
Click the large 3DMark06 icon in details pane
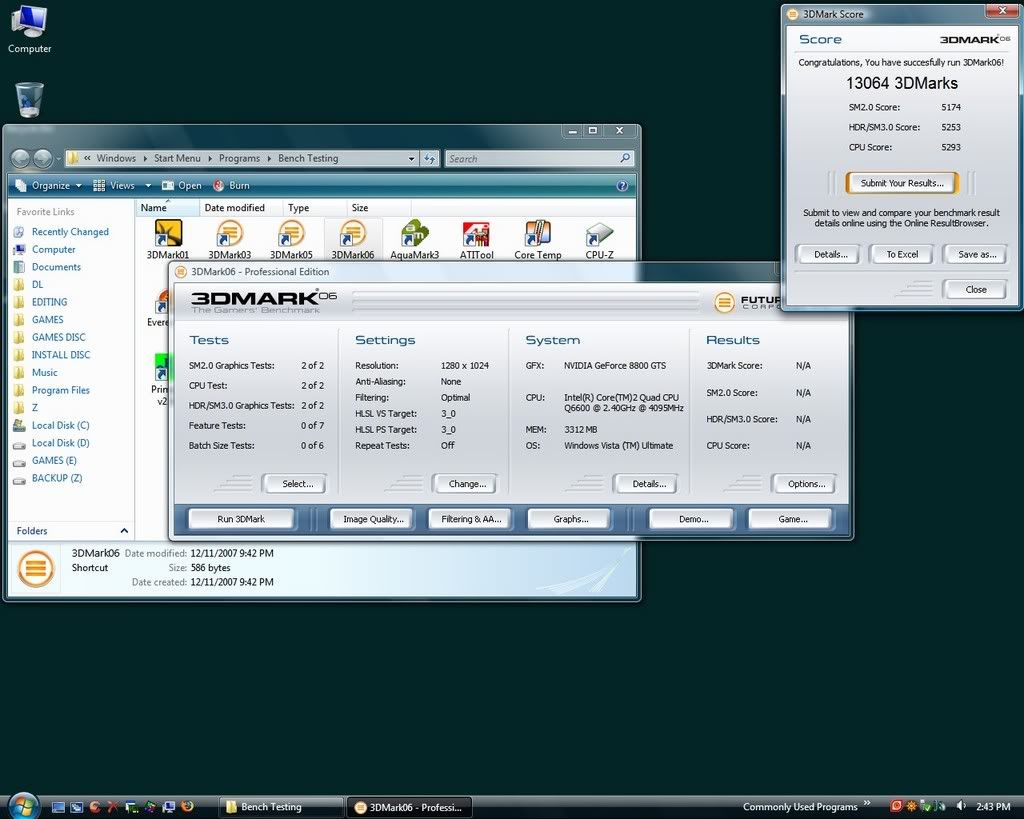click(35, 568)
